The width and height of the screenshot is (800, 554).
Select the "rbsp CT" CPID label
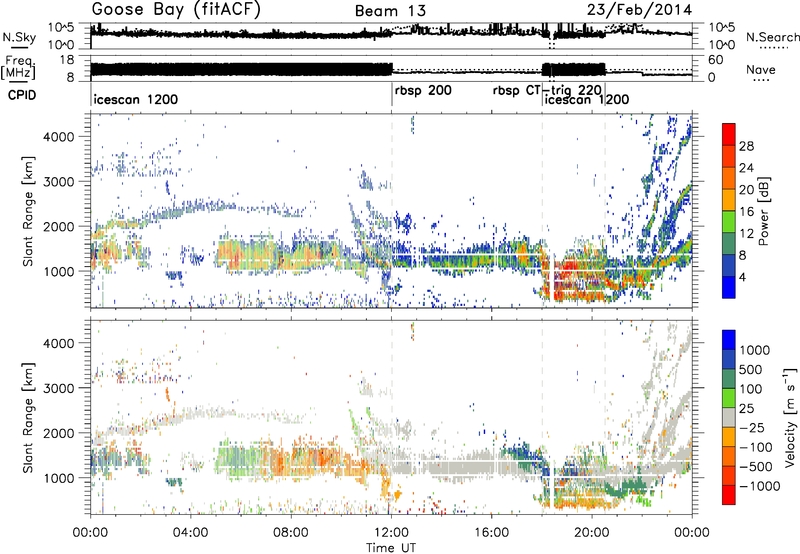tap(516, 91)
